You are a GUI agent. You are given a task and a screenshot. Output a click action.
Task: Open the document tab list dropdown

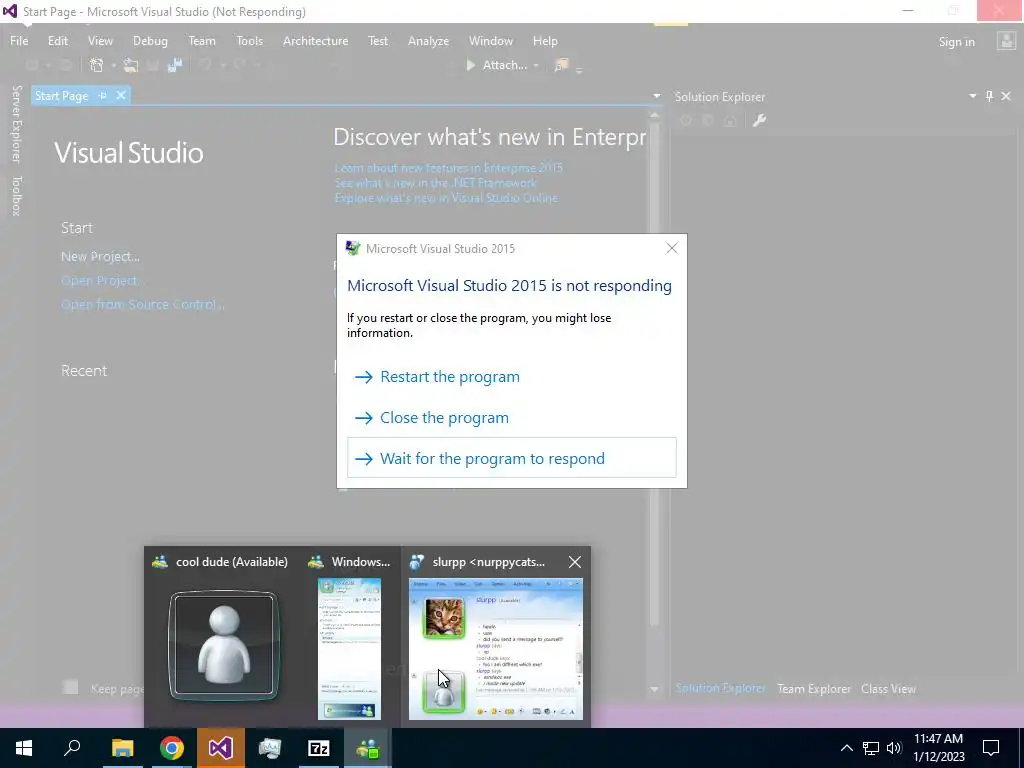click(x=656, y=96)
